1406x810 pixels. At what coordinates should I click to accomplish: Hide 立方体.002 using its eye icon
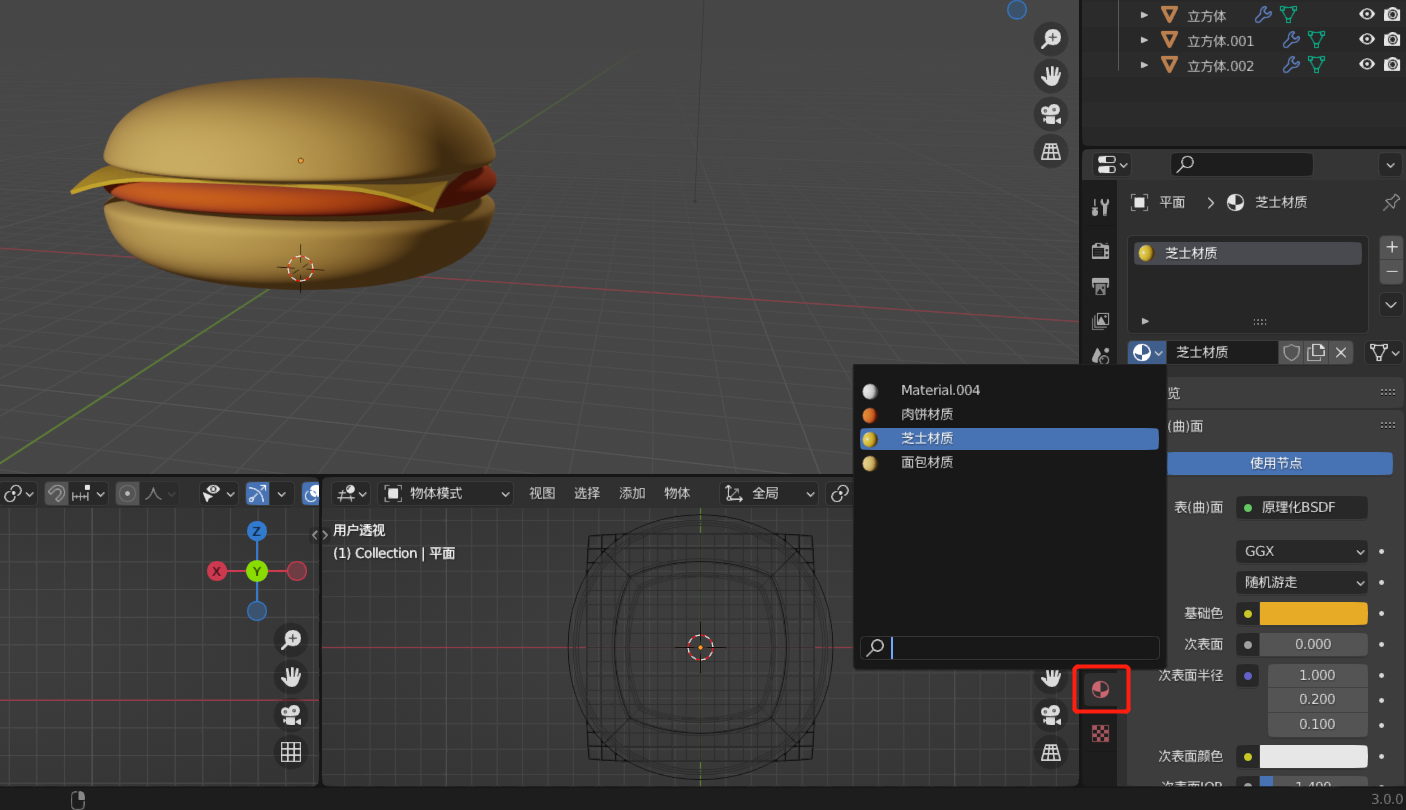(1366, 64)
